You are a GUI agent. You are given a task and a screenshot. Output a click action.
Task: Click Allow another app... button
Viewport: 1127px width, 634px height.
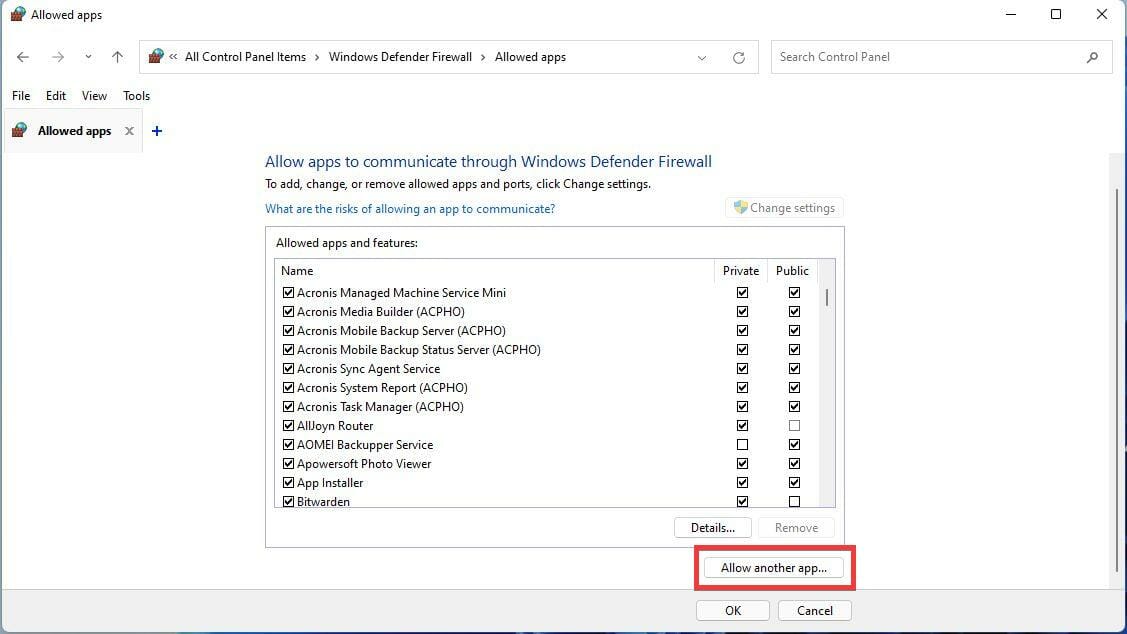(773, 568)
